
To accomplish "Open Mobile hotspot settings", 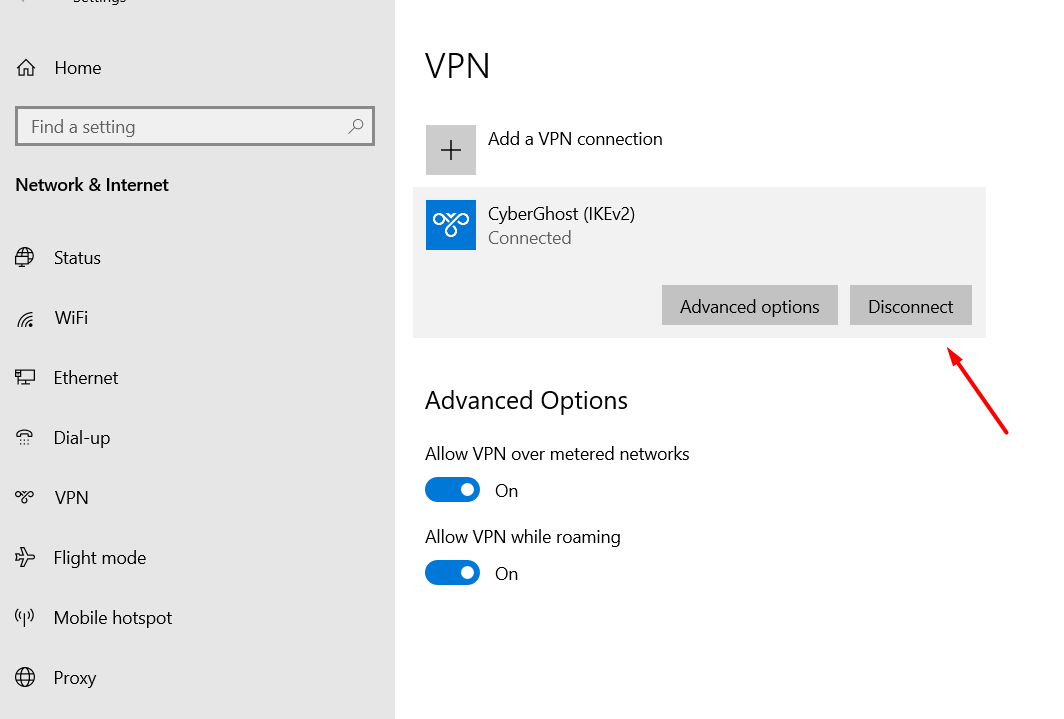I will tap(112, 618).
